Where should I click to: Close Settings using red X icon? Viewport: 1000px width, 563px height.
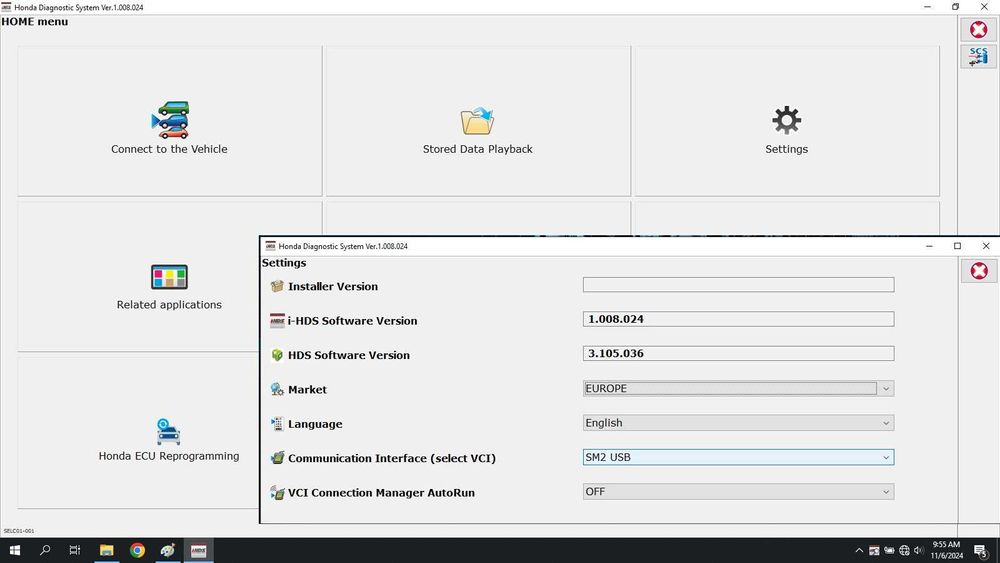pos(979,271)
